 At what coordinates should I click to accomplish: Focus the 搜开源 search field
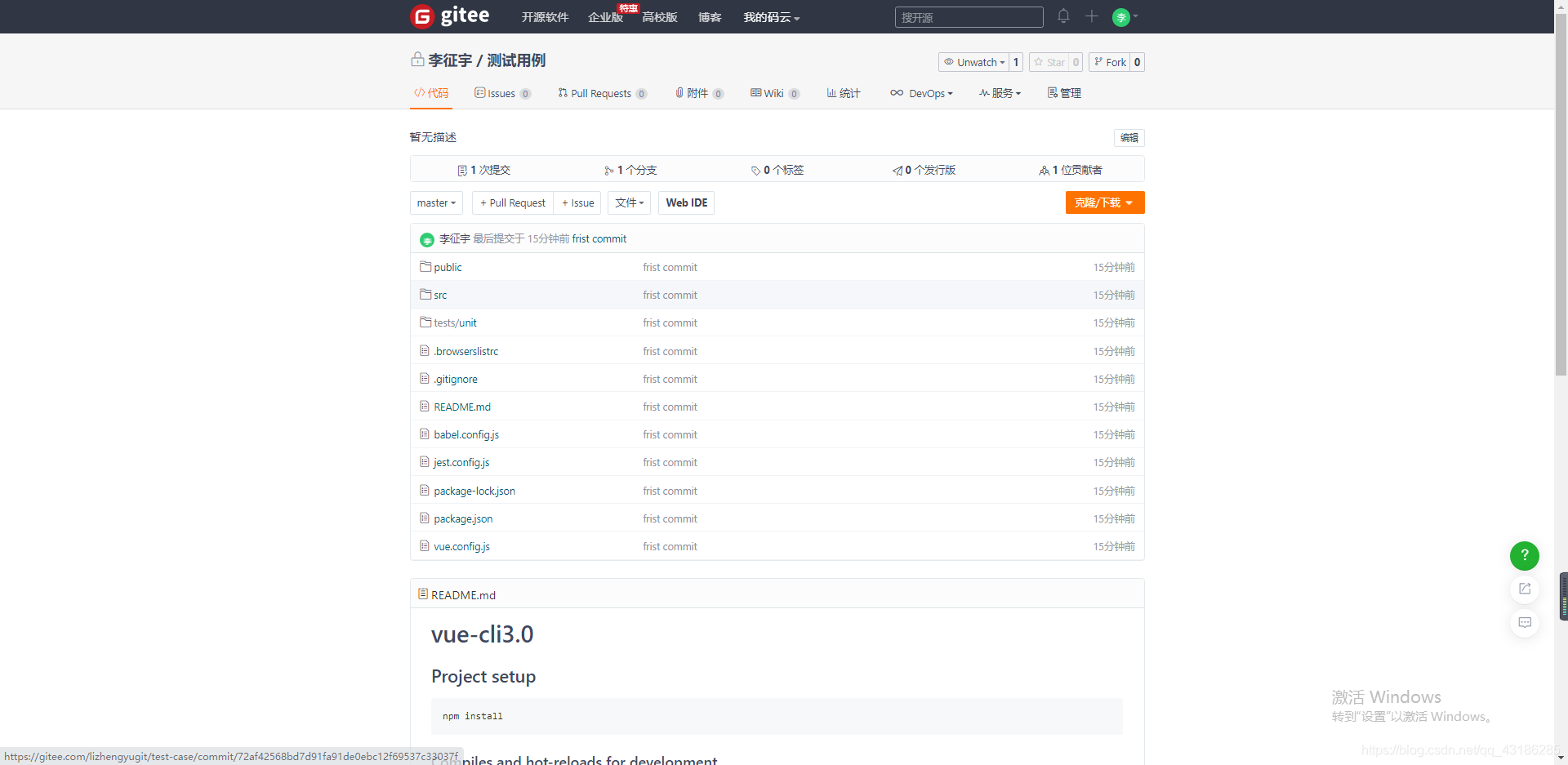[969, 17]
